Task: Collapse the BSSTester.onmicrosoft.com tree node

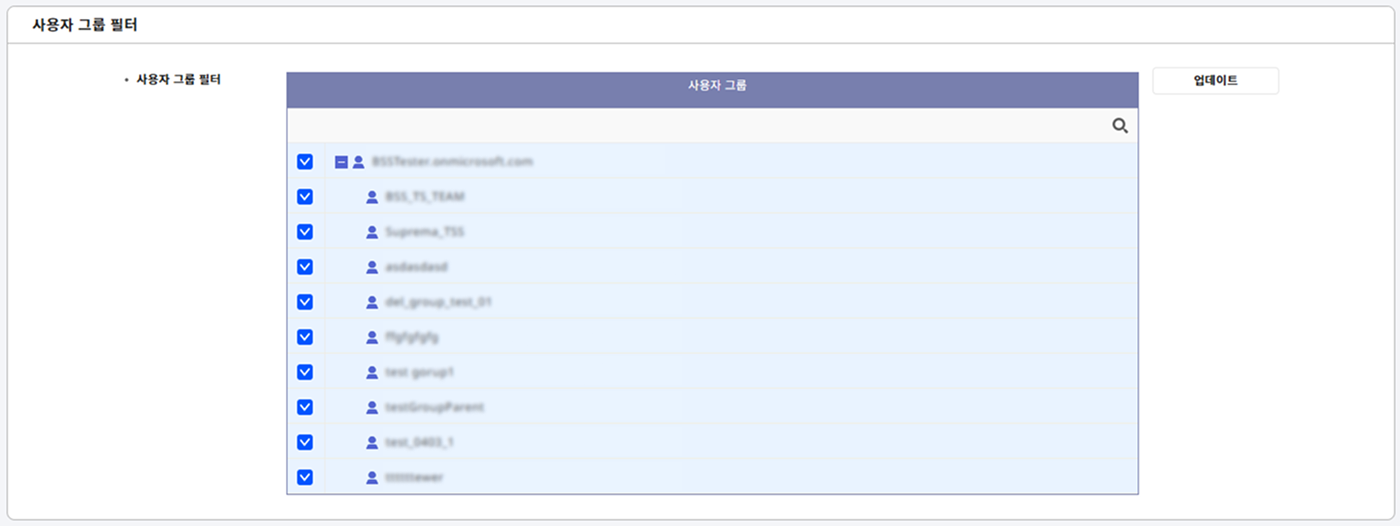Action: 341,162
